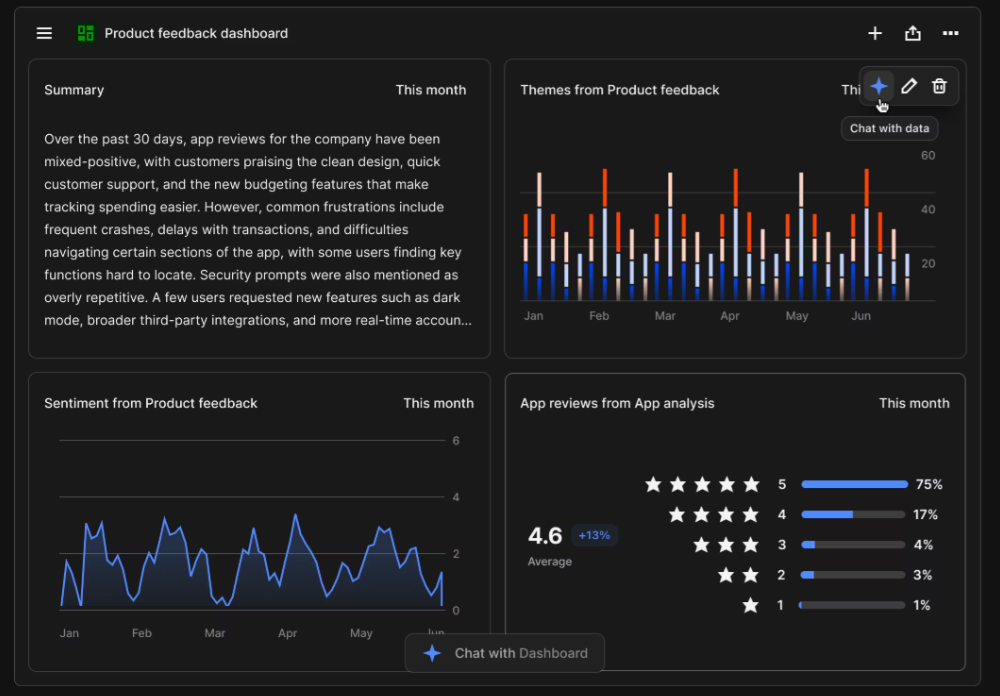Open the hamburger navigation menu

pyautogui.click(x=44, y=33)
